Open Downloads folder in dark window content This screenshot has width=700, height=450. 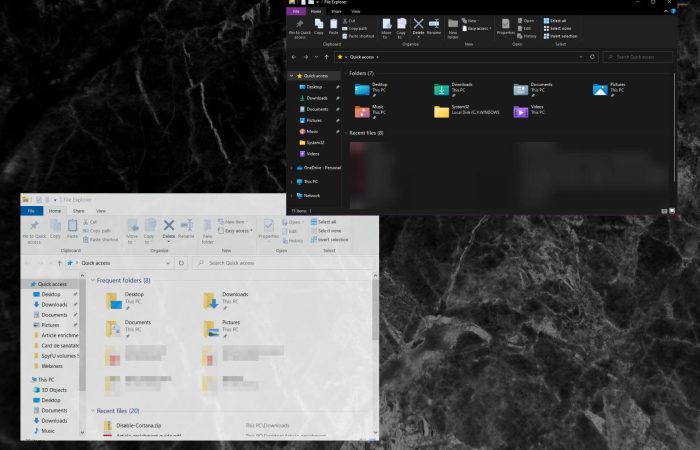[453, 90]
